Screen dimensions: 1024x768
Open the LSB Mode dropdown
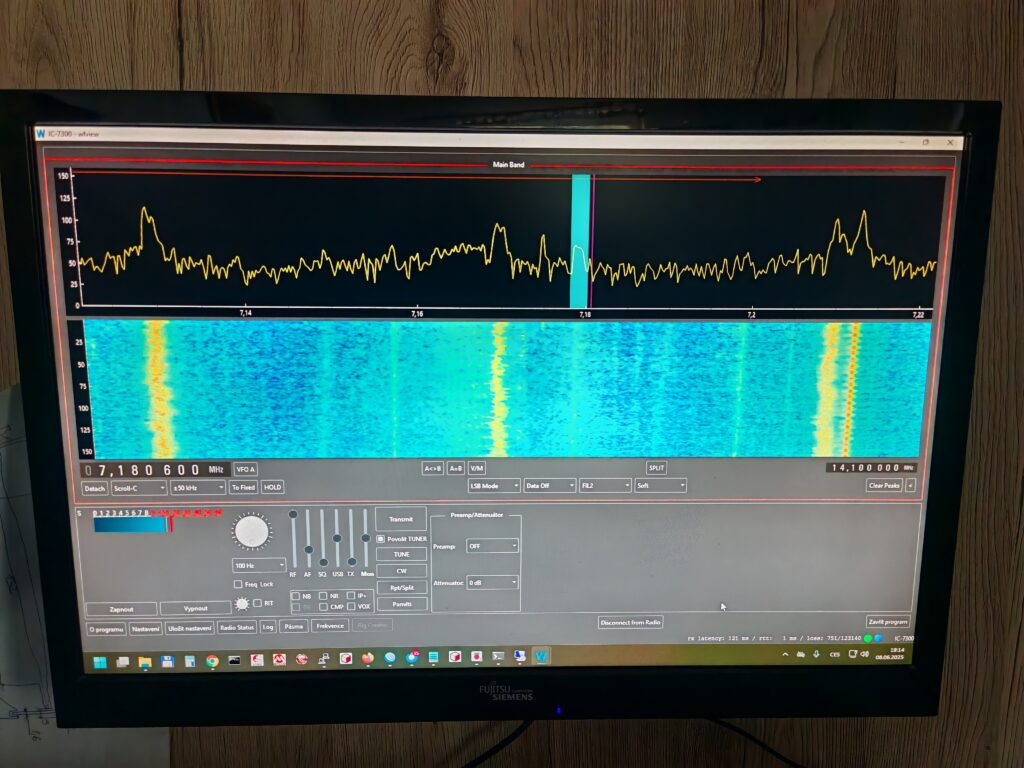tap(493, 485)
